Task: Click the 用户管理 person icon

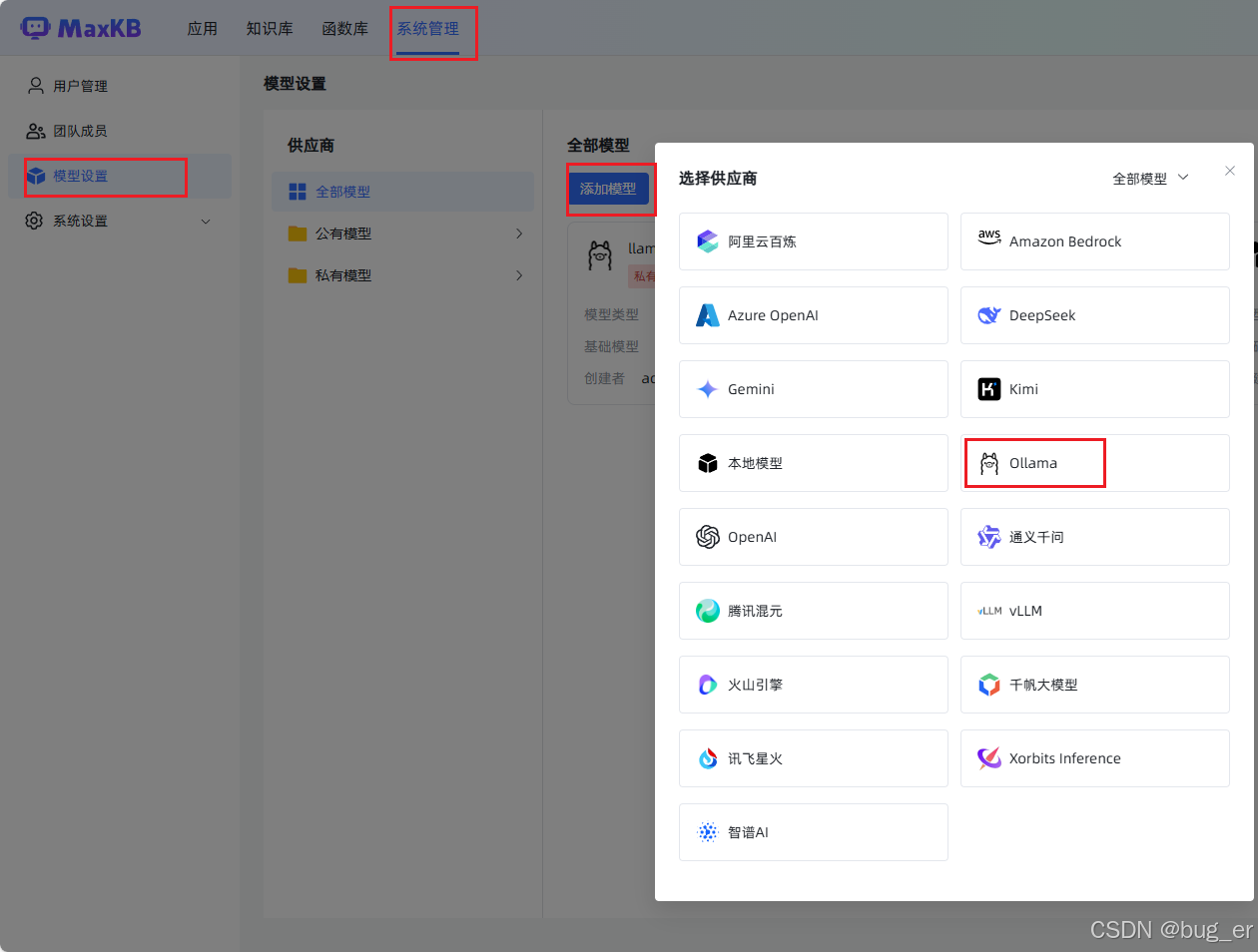Action: pos(36,86)
